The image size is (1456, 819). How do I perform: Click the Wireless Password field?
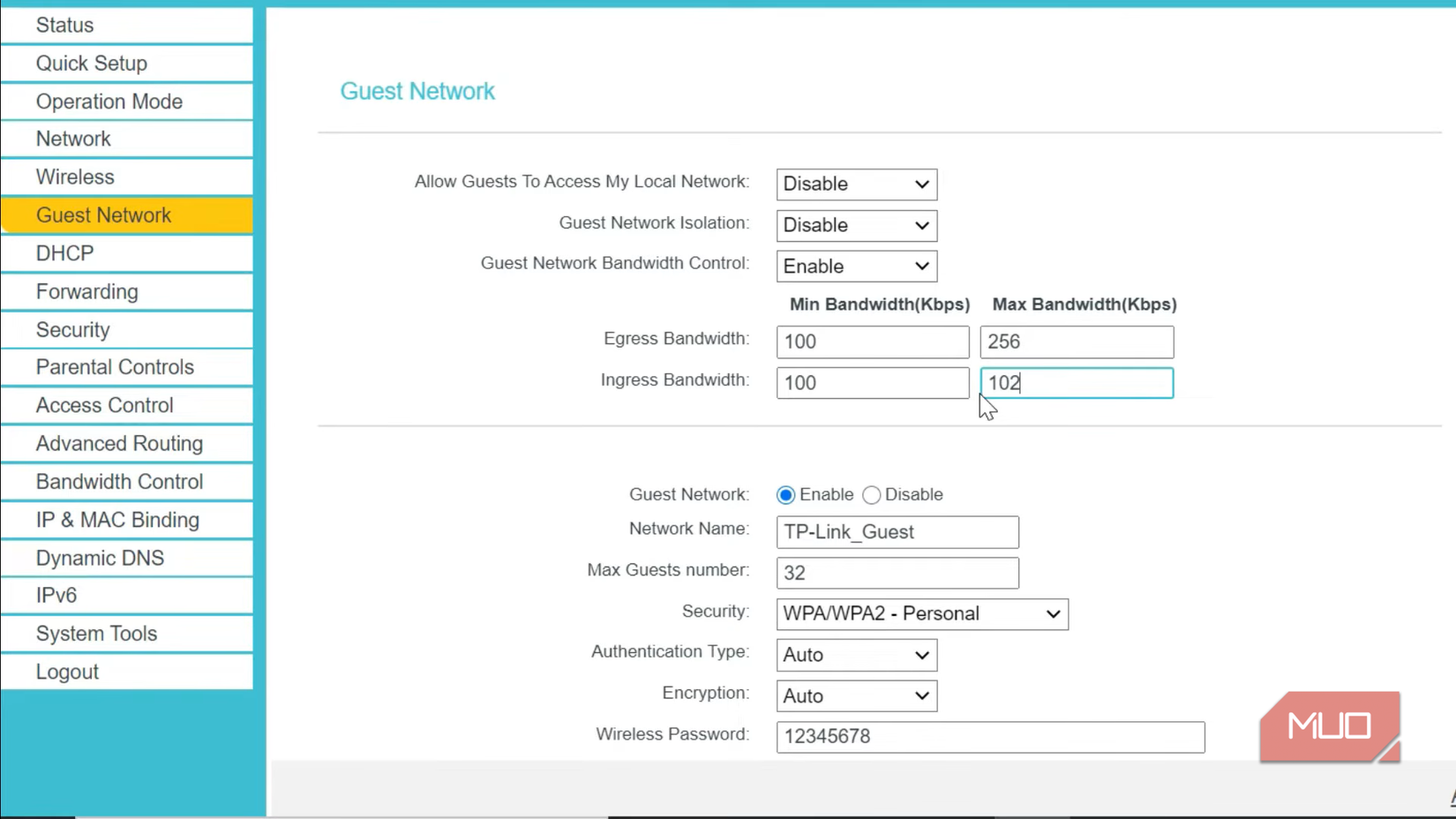click(x=990, y=737)
